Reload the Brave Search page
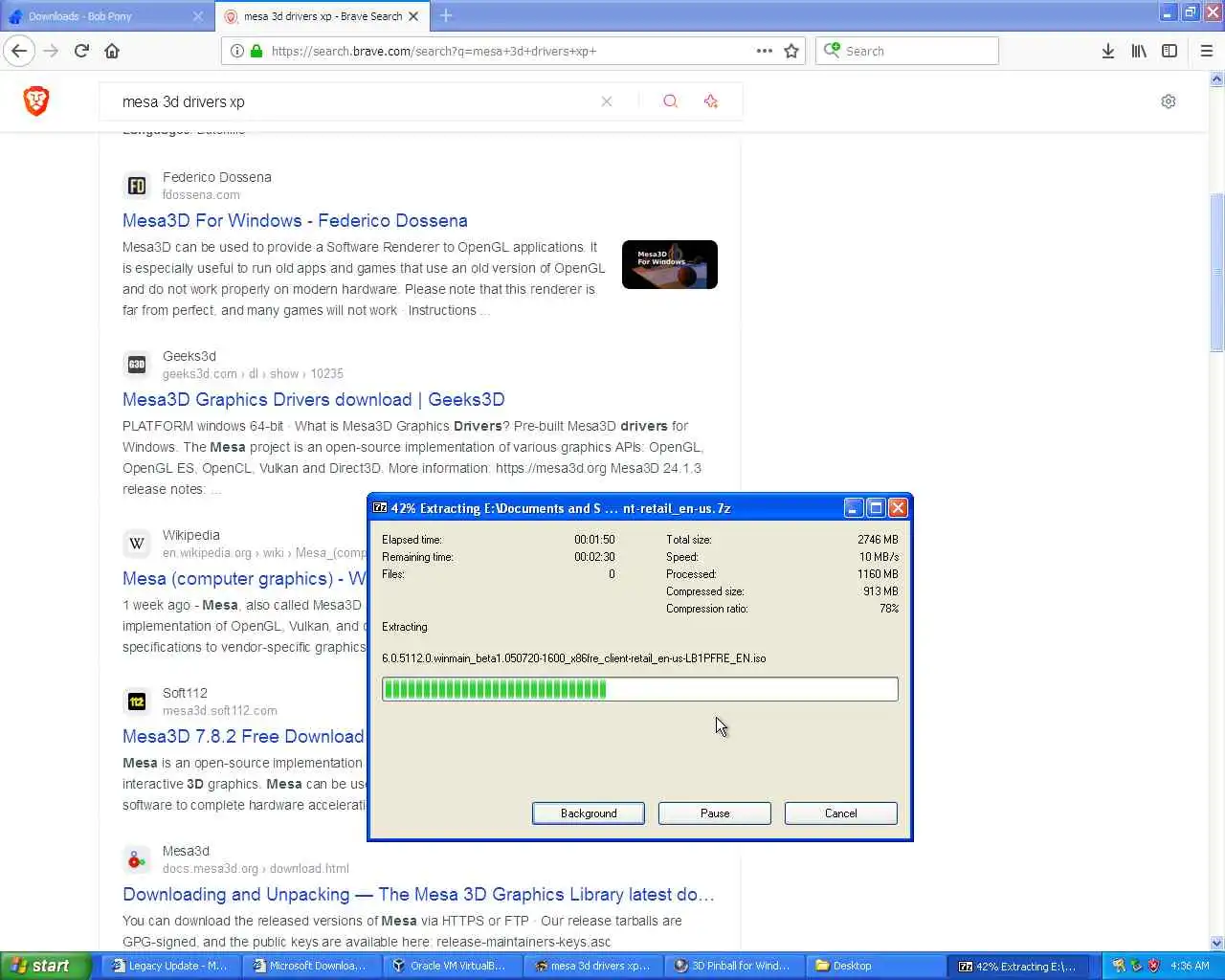Viewport: 1225px width, 980px height. tap(82, 51)
